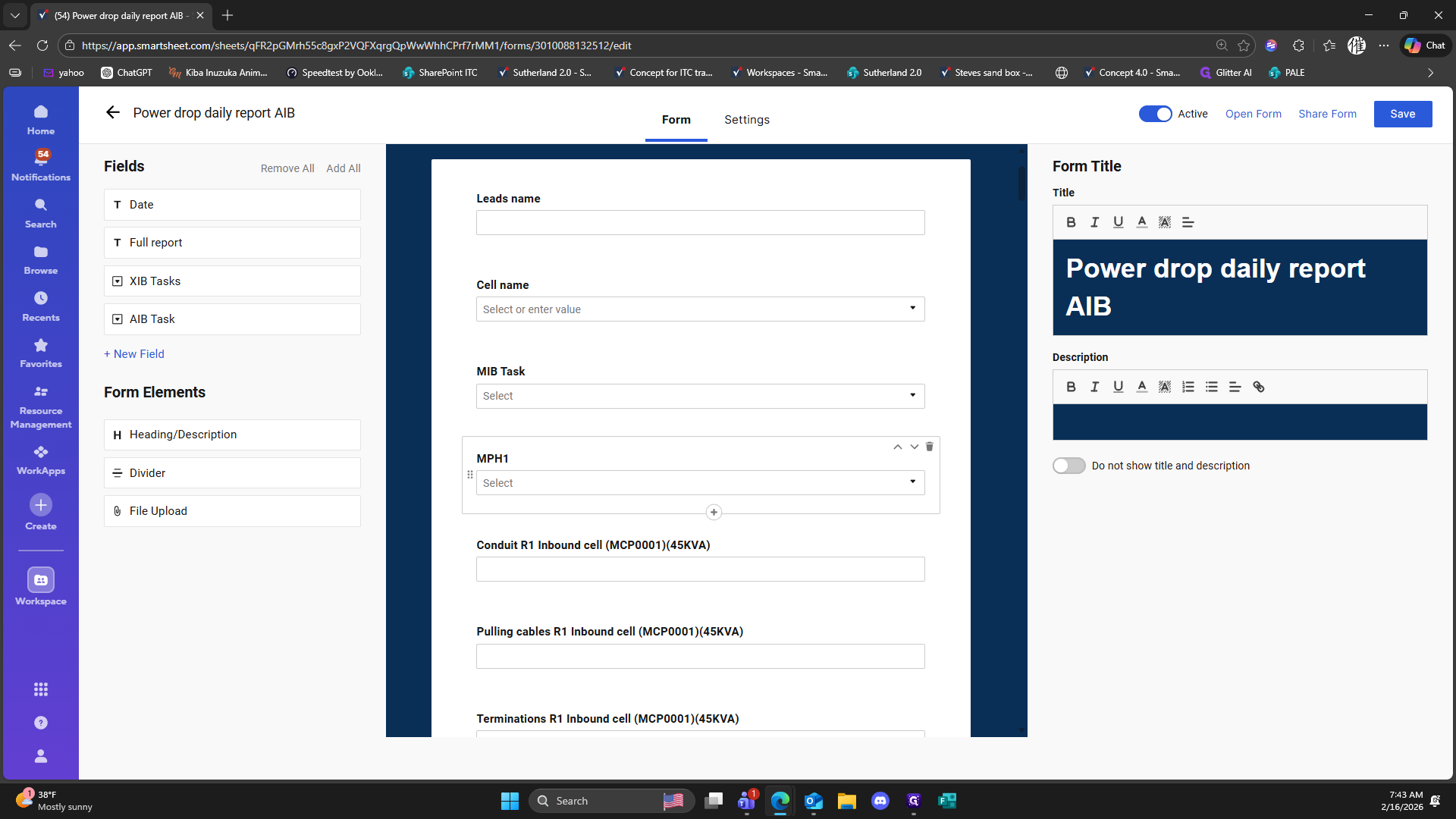Viewport: 1456px width, 819px height.
Task: Click font color icon in Title toolbar
Action: pos(1141,222)
